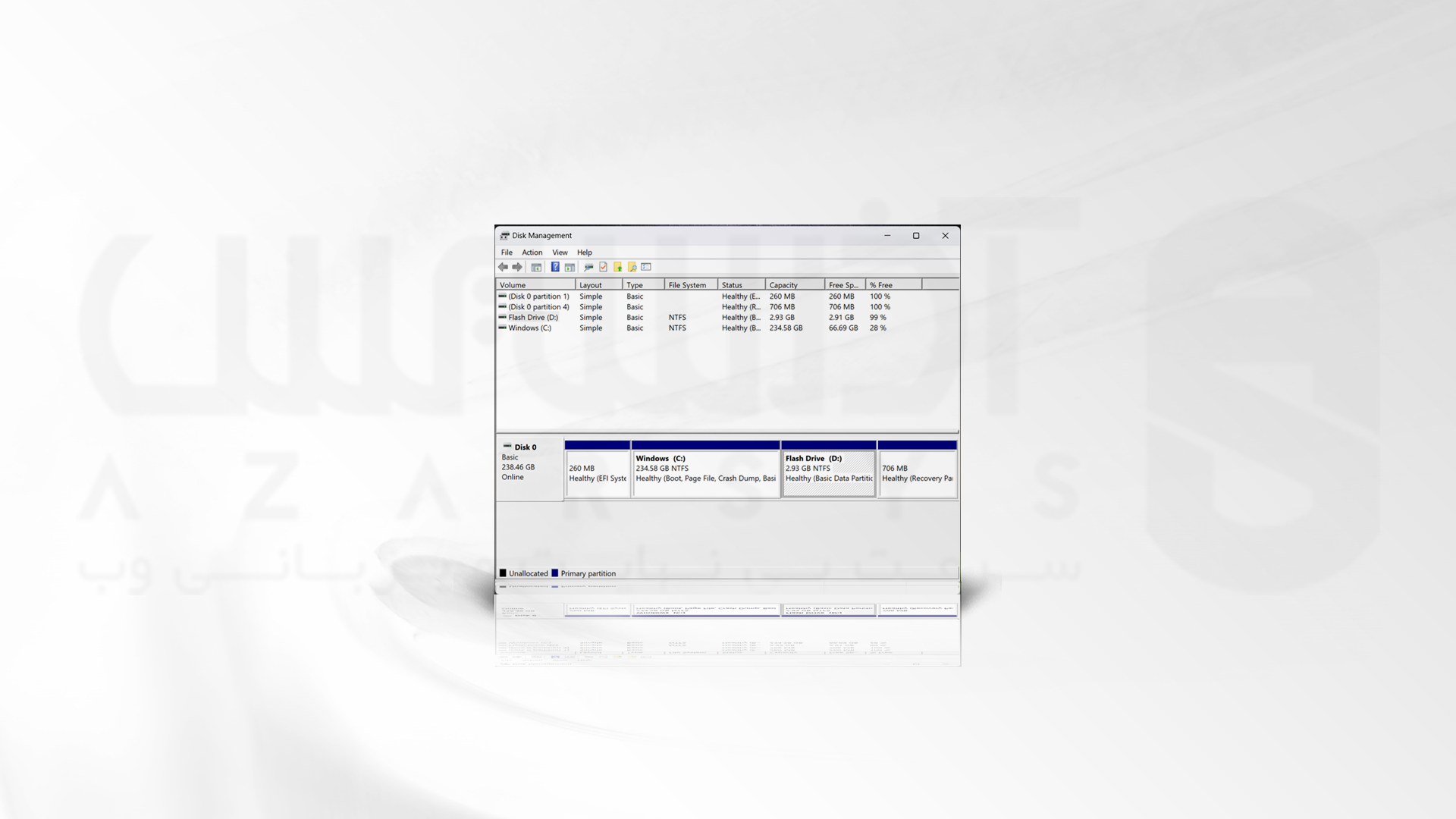Sort by the Capacity column header

795,285
